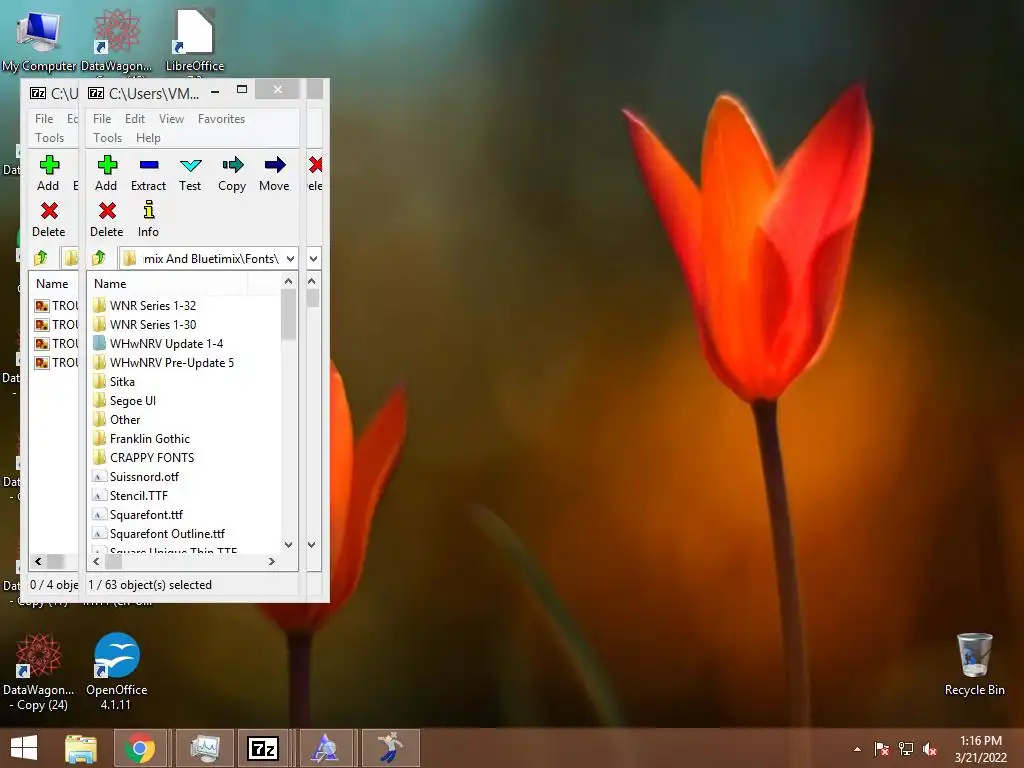Screen dimensions: 1024x768
Task: Click Add in the back-left 7-Zip window
Action: click(48, 174)
